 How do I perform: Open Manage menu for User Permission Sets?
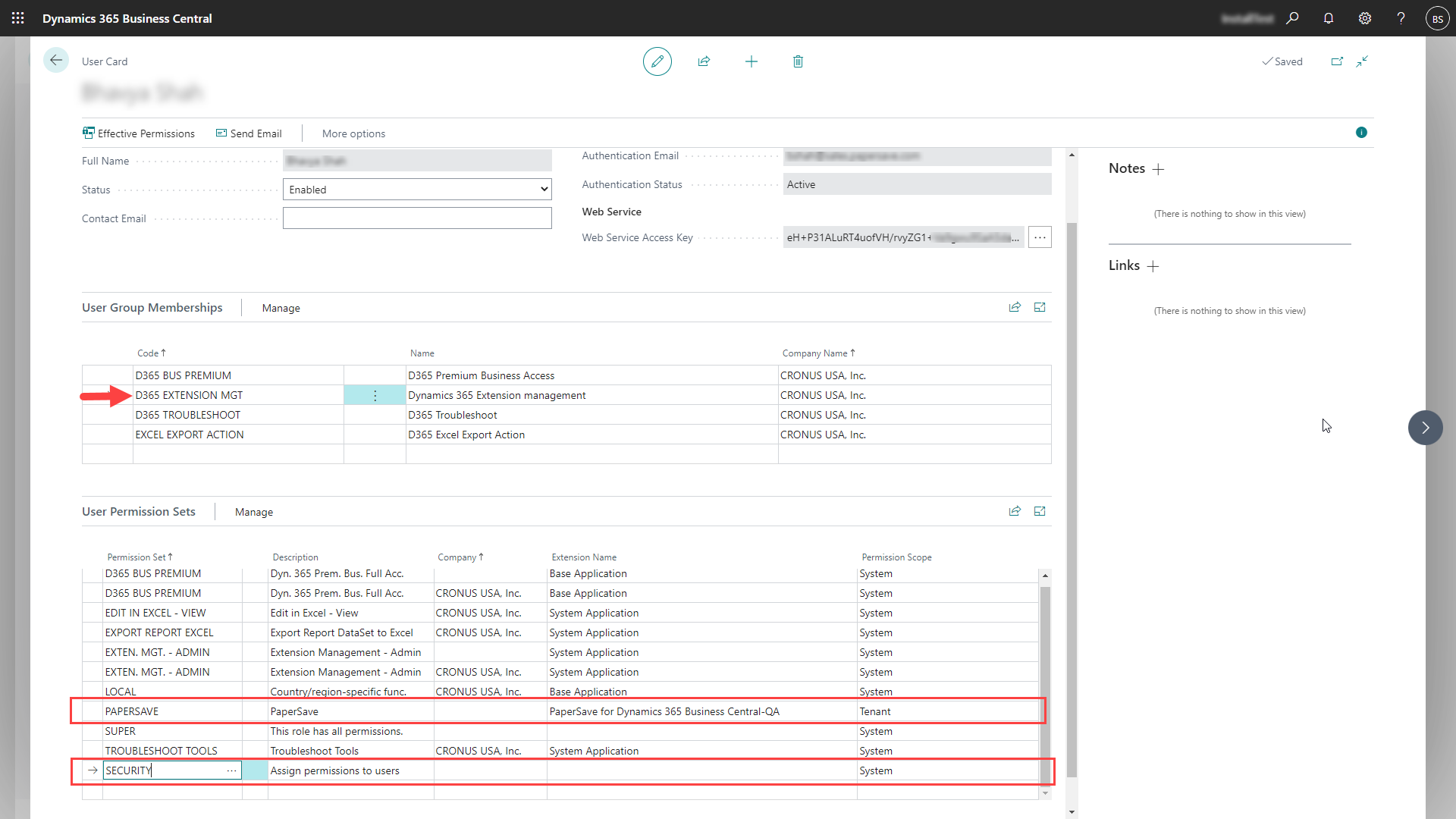(253, 512)
